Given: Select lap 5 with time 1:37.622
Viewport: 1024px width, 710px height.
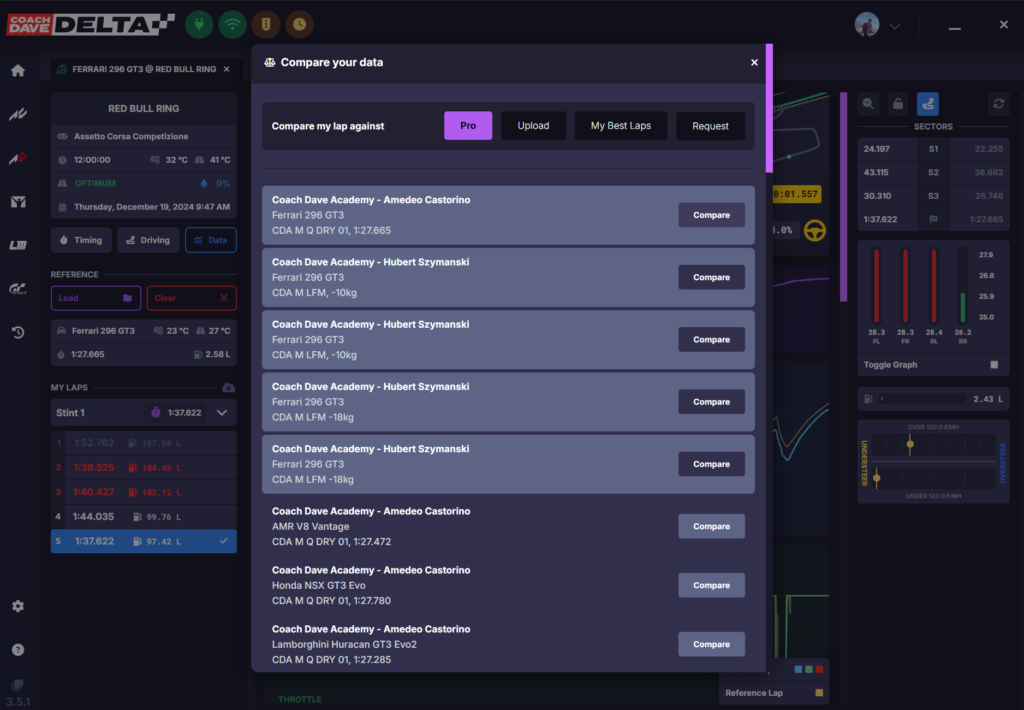Looking at the screenshot, I should click(x=144, y=541).
